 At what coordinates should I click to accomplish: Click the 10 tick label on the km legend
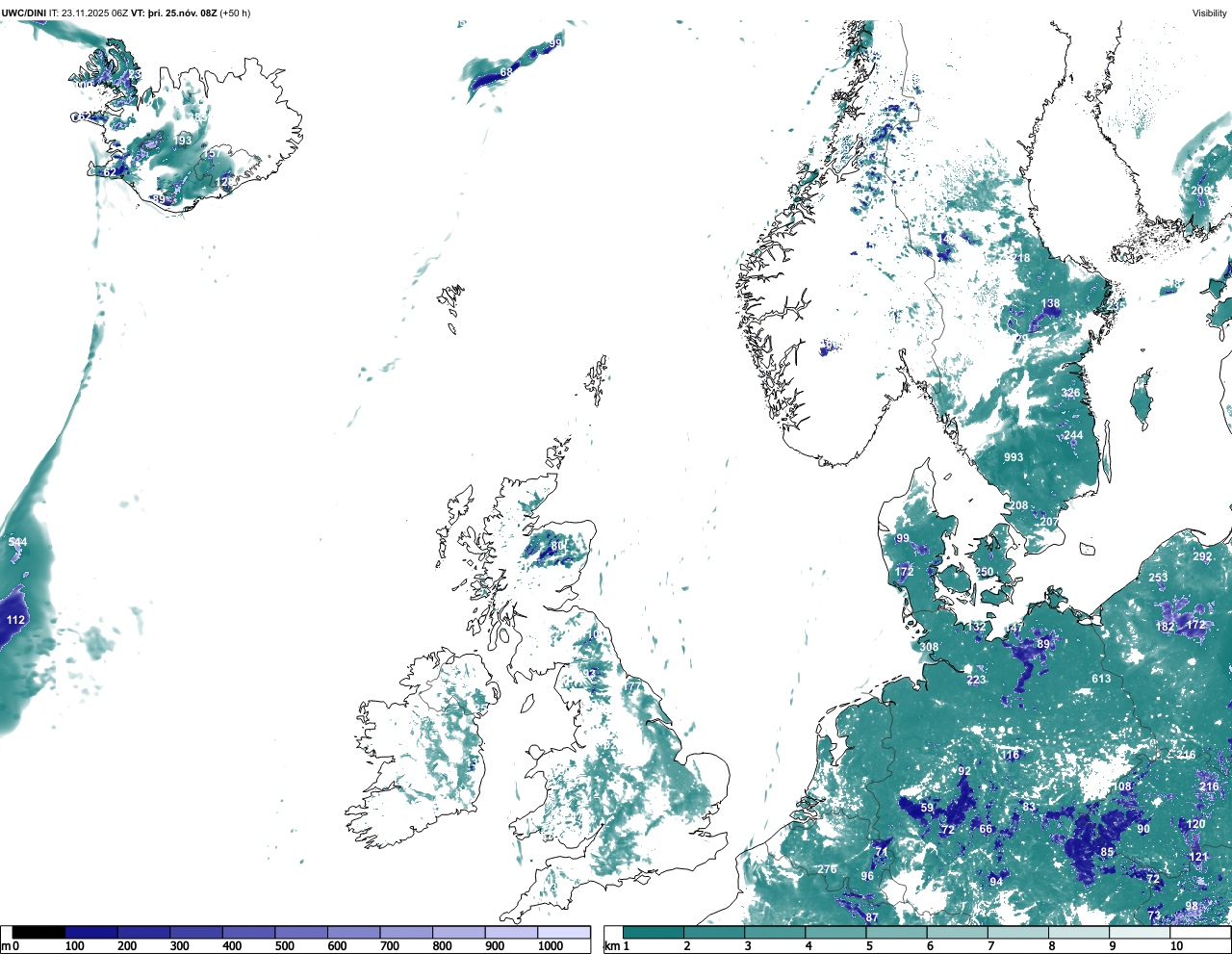1176,946
